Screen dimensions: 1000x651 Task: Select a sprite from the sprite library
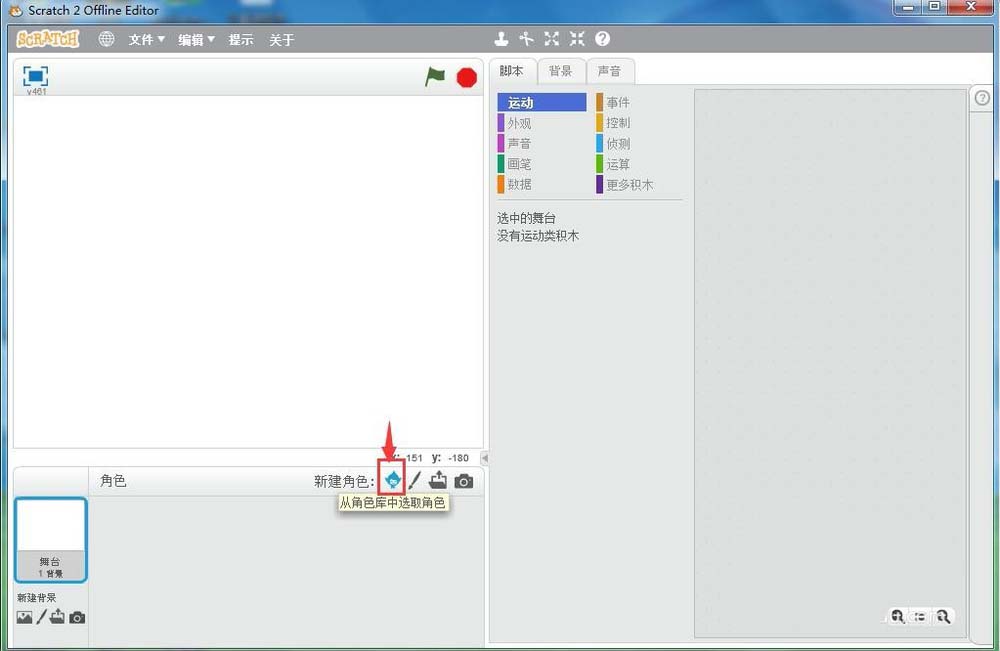click(392, 480)
